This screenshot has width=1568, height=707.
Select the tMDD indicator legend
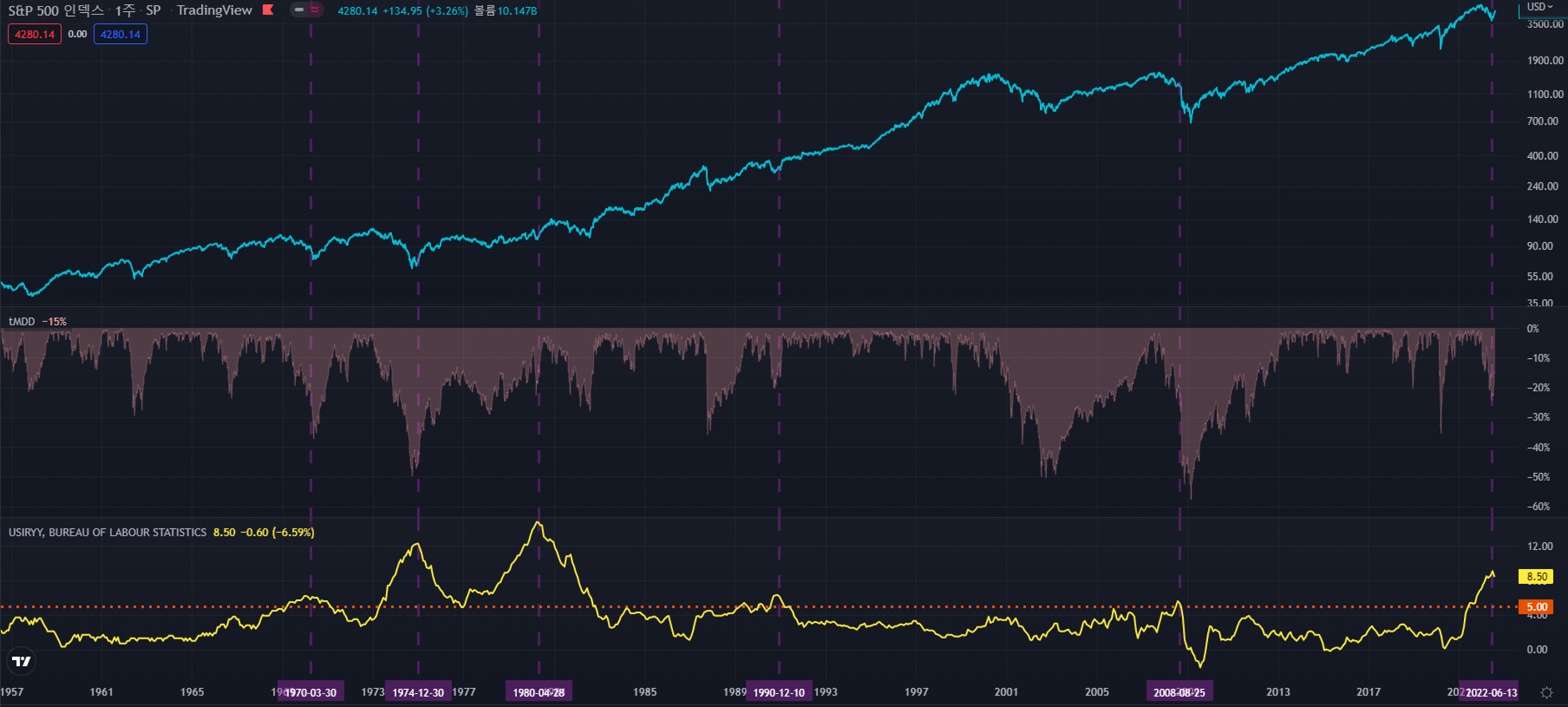(22, 322)
